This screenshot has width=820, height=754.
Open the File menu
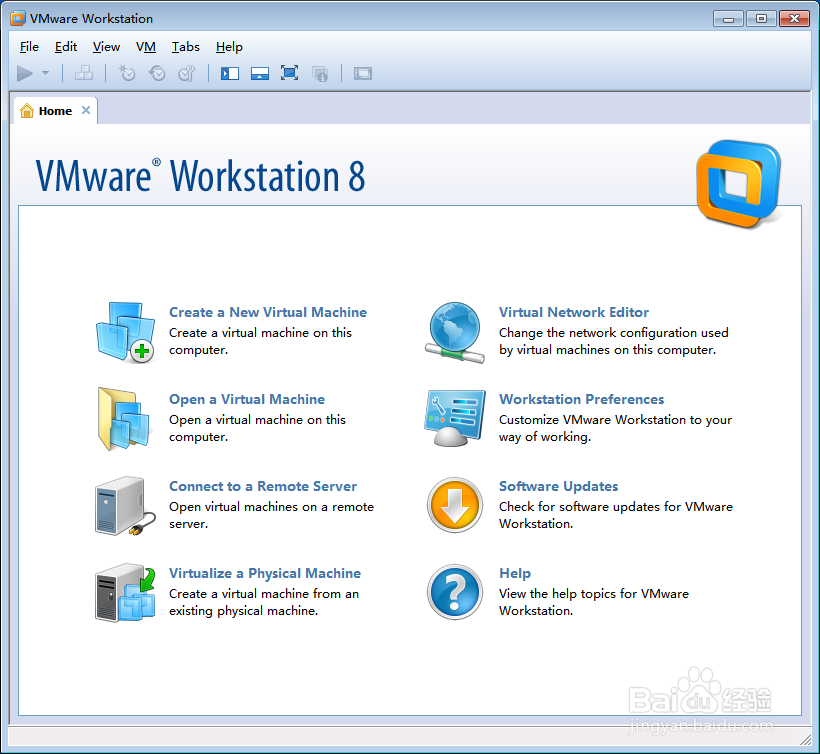click(x=29, y=47)
